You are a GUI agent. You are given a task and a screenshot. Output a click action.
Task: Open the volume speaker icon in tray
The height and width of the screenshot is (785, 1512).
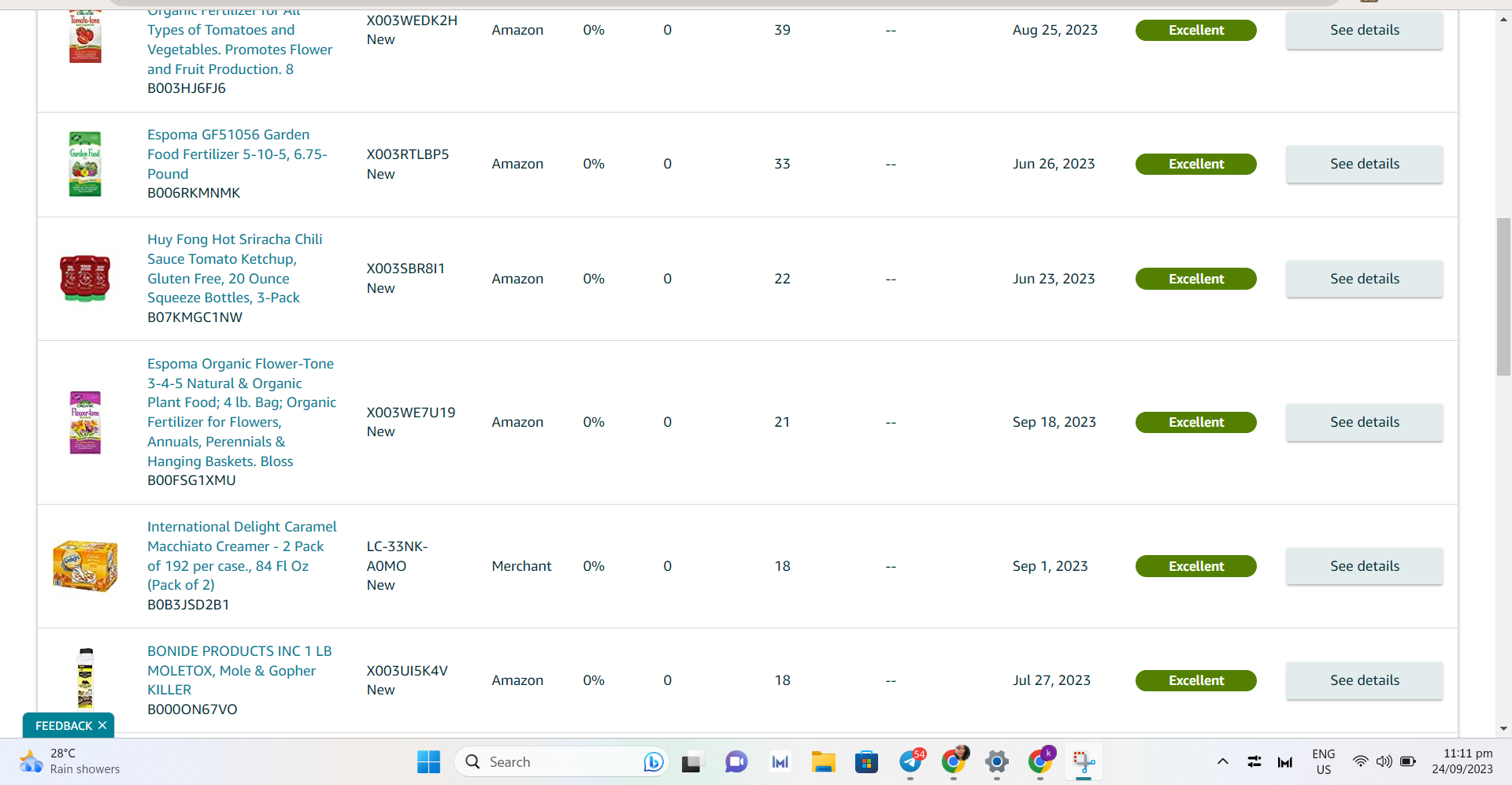(1384, 761)
